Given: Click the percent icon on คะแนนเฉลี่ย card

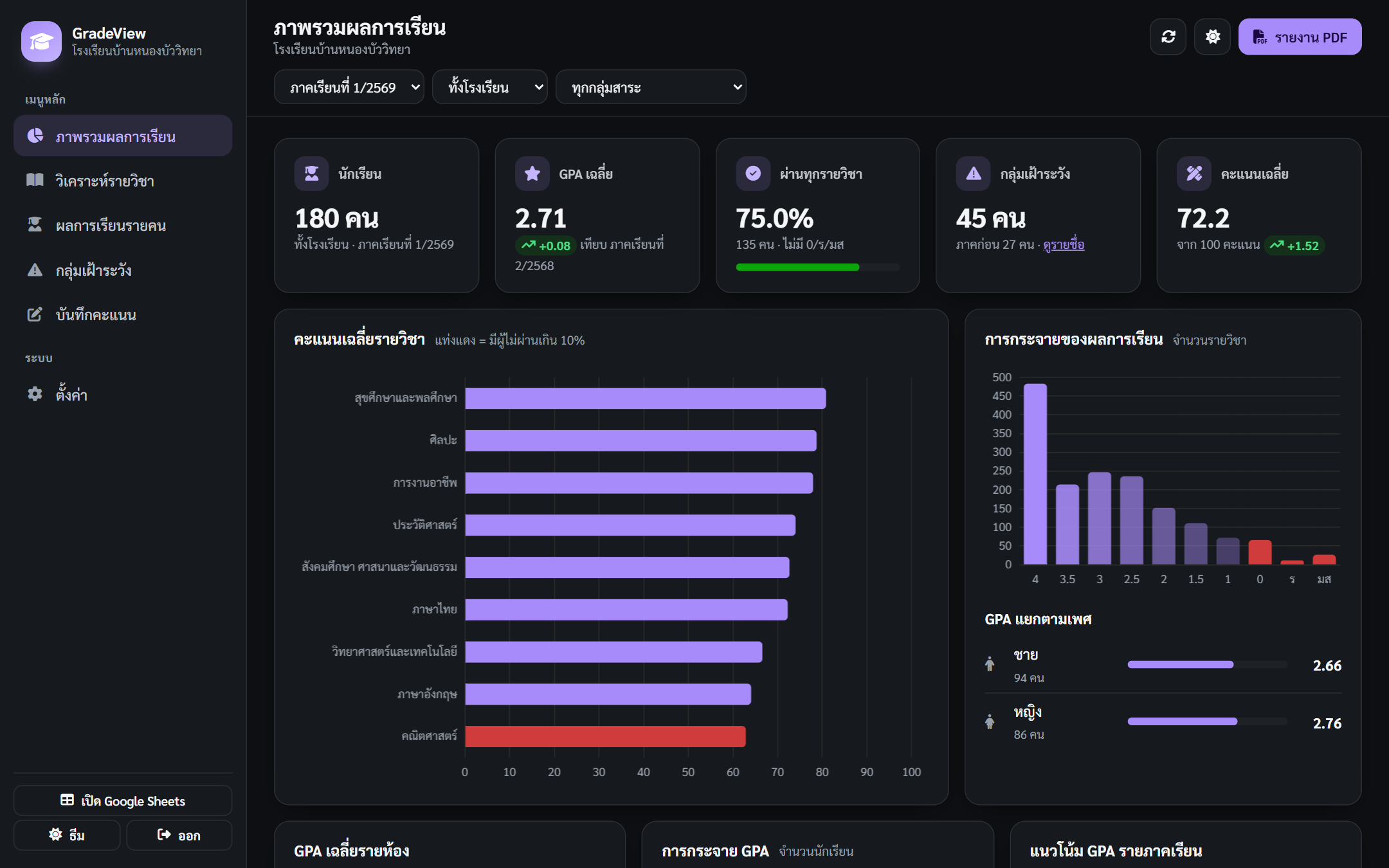Looking at the screenshot, I should point(1194,174).
